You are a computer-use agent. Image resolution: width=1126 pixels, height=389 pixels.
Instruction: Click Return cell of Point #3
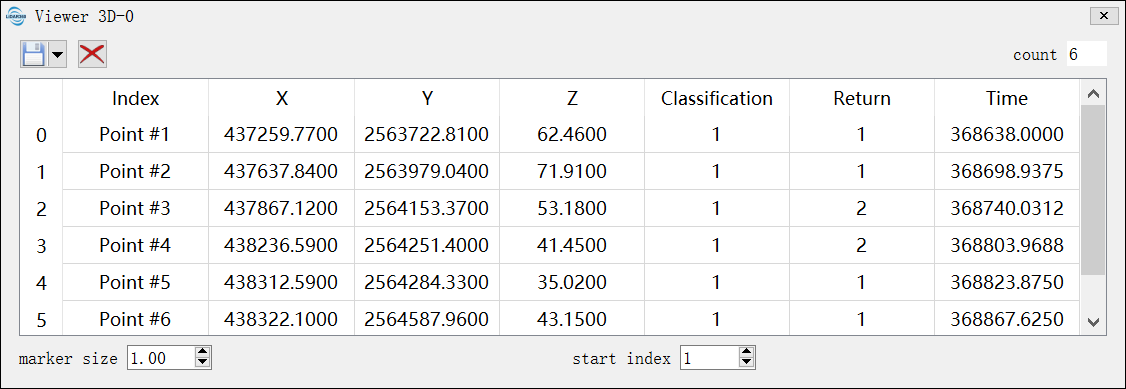(862, 209)
